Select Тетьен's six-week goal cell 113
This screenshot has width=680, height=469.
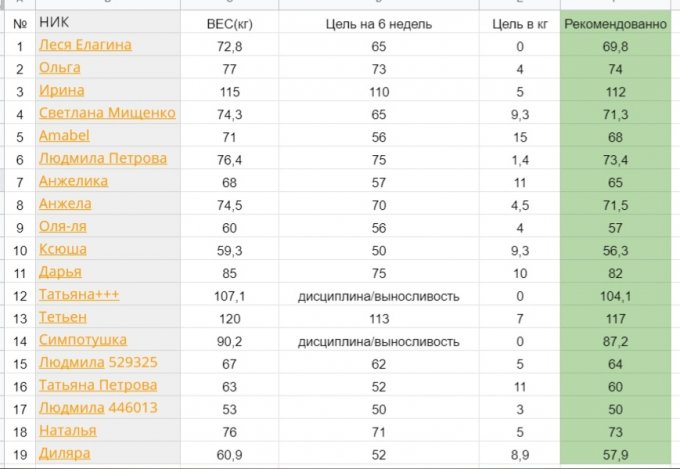(379, 317)
